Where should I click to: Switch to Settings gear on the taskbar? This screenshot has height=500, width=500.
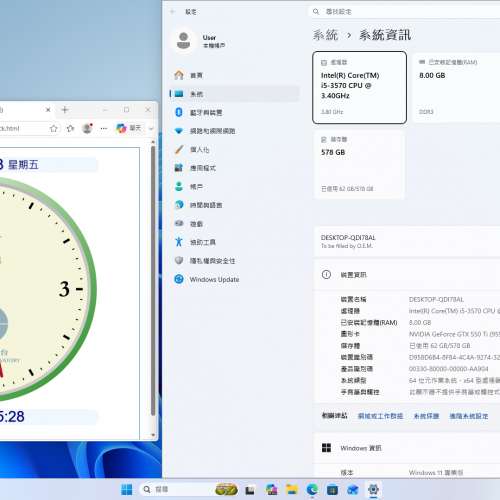373,489
